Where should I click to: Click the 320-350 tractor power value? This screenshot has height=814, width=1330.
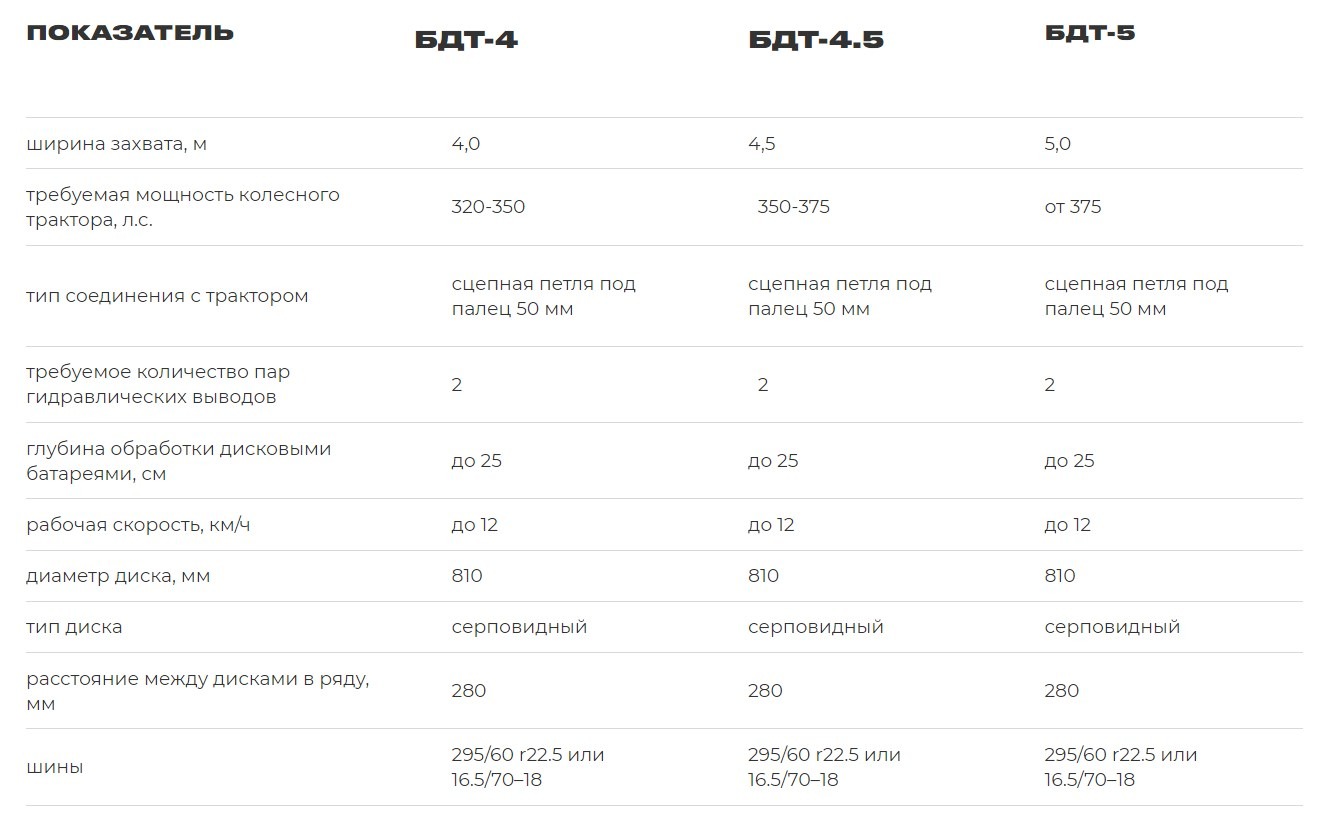[x=488, y=207]
